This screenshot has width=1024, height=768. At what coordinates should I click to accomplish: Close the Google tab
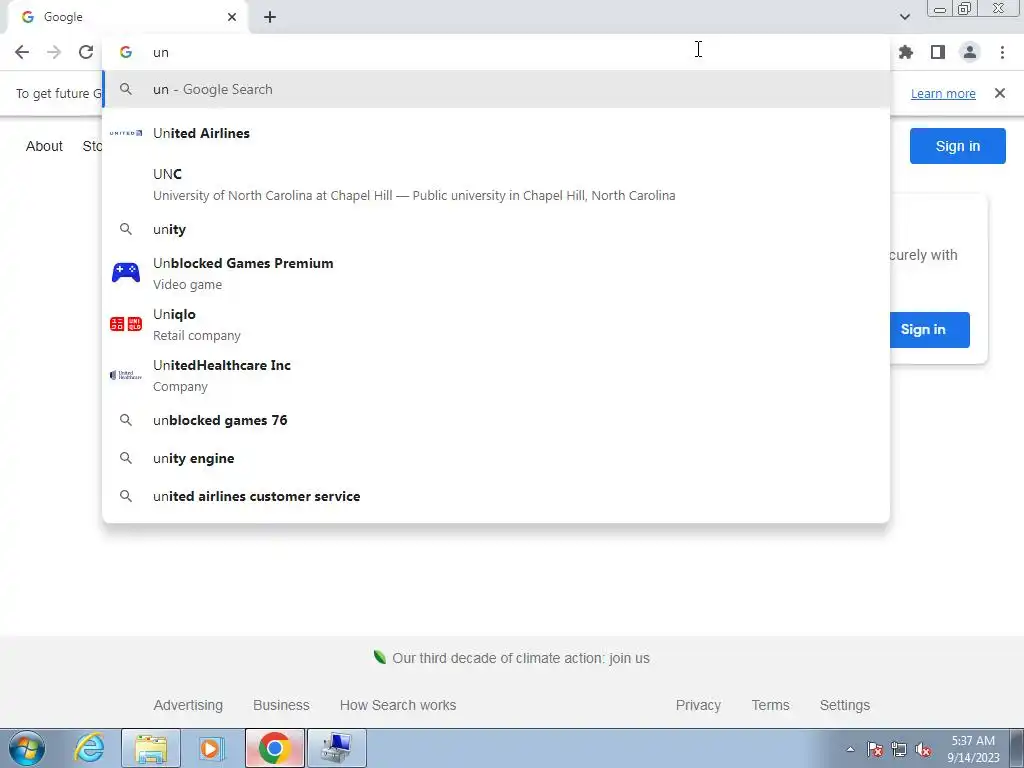232,17
